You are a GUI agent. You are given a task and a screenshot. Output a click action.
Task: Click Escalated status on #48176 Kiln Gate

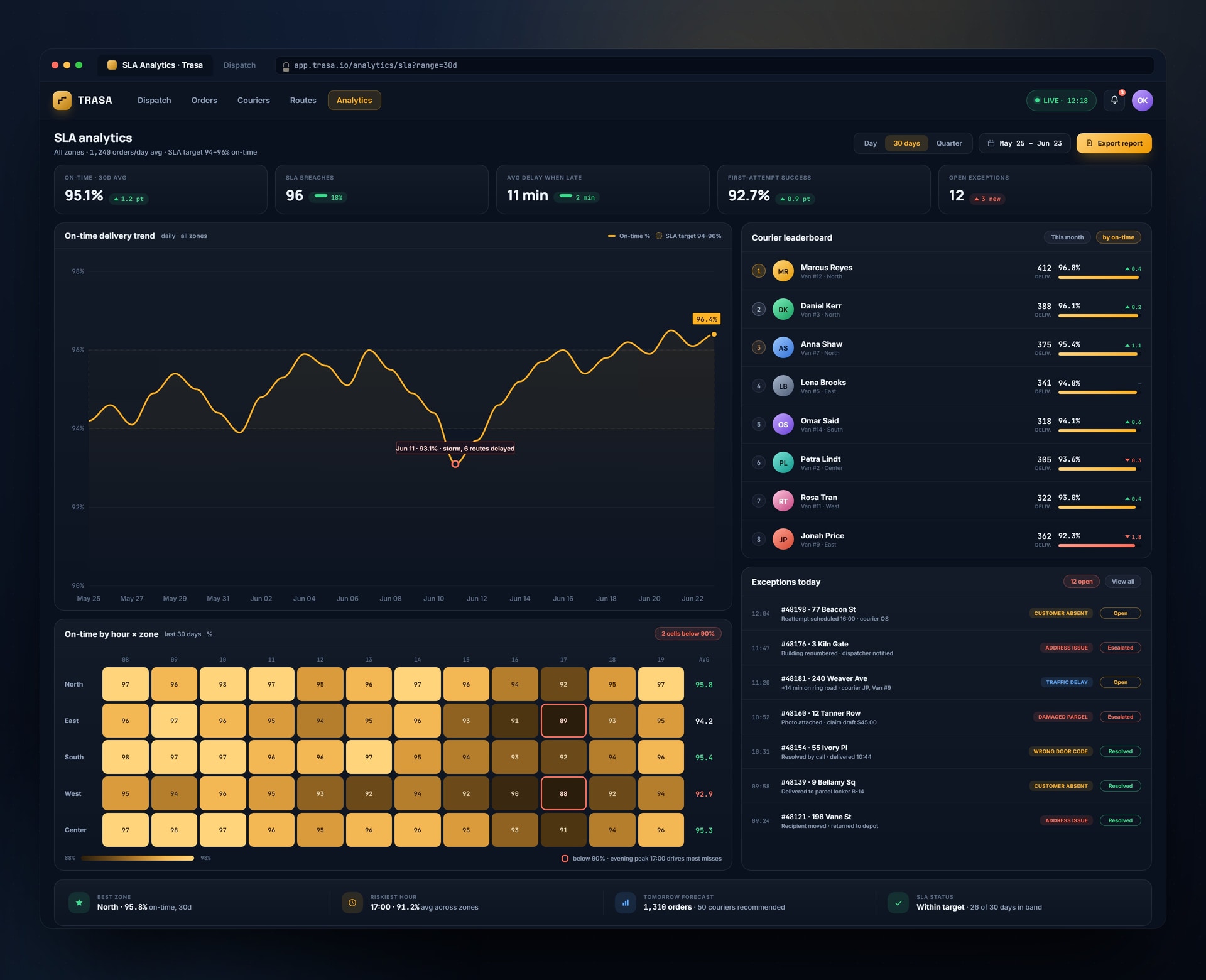pyautogui.click(x=1120, y=648)
